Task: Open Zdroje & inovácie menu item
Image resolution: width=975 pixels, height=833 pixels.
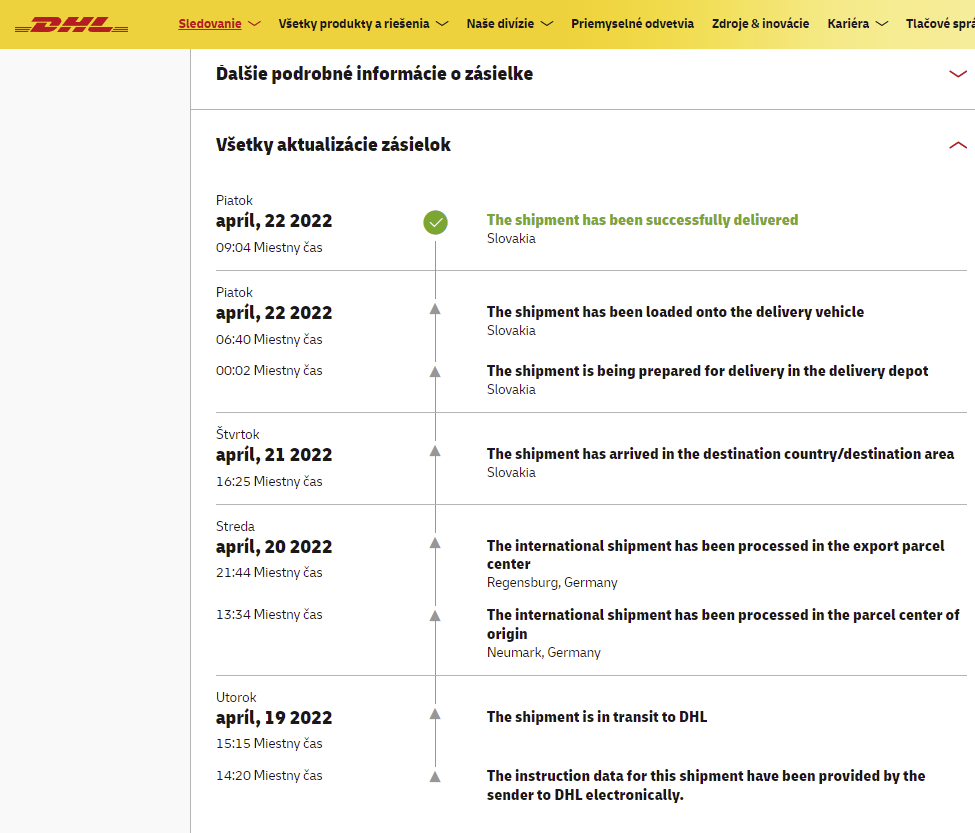Action: [x=760, y=24]
